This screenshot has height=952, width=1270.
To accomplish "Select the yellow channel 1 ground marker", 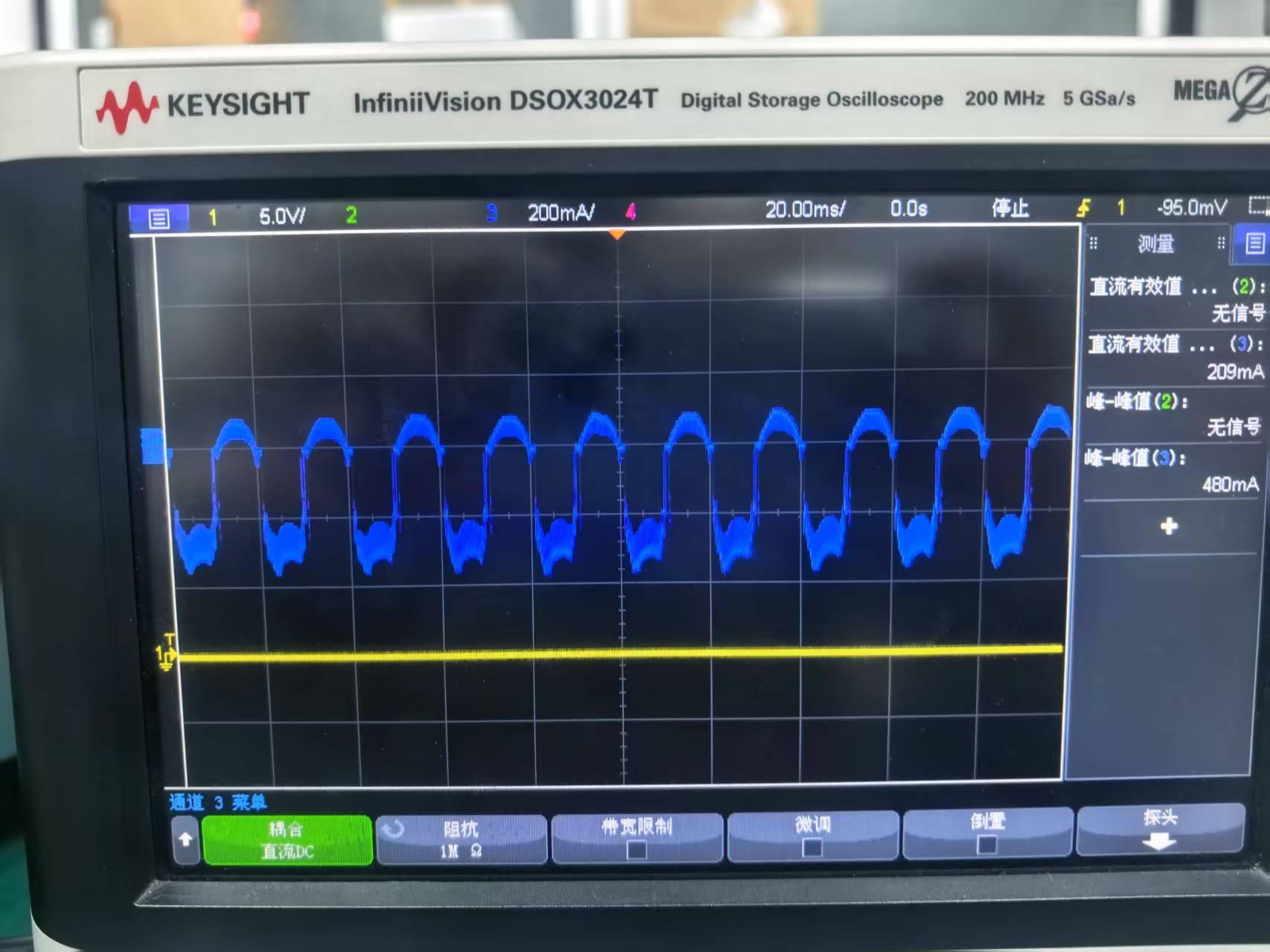I will (165, 654).
